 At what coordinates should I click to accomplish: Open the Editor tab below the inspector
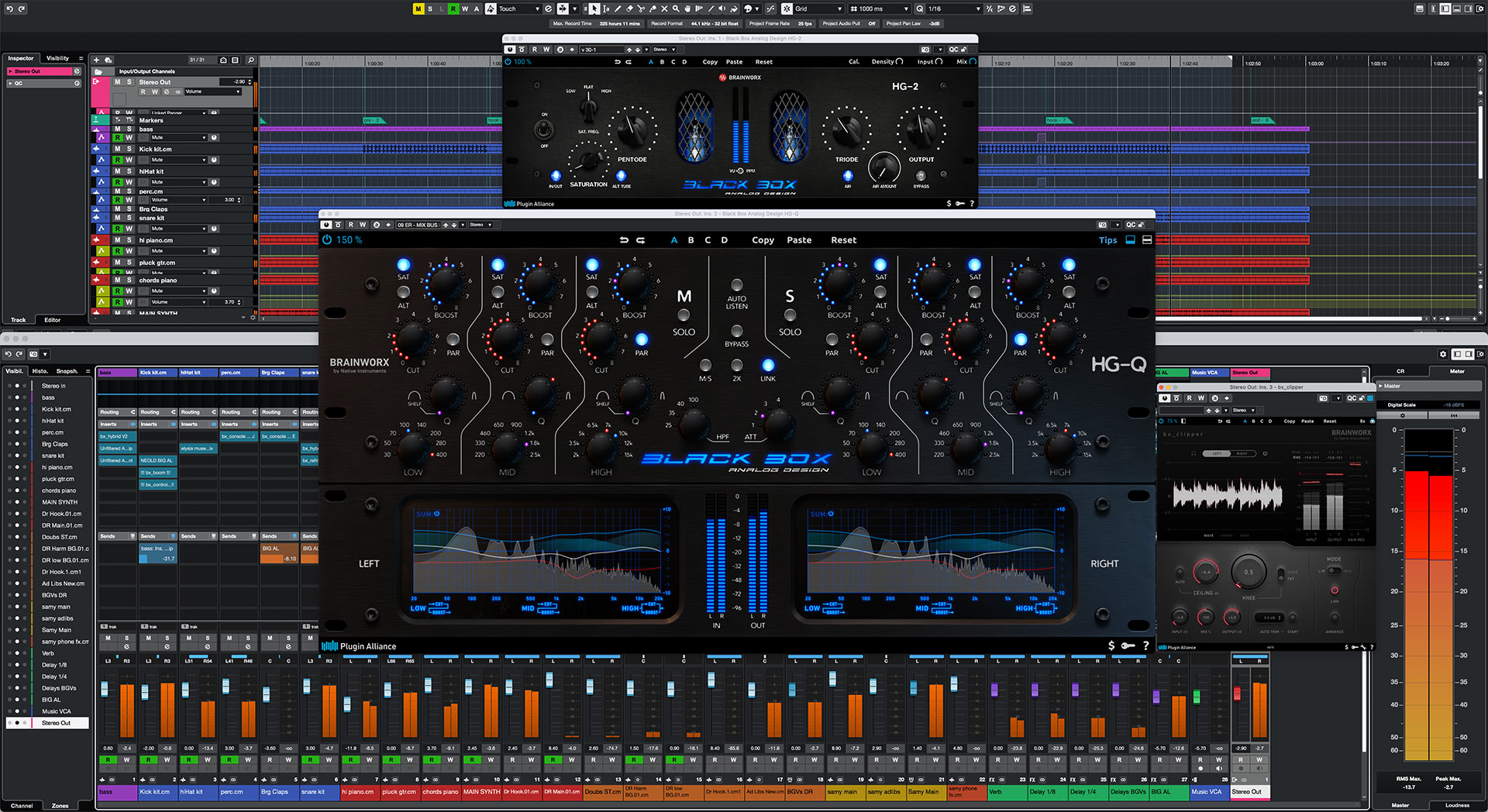52,320
